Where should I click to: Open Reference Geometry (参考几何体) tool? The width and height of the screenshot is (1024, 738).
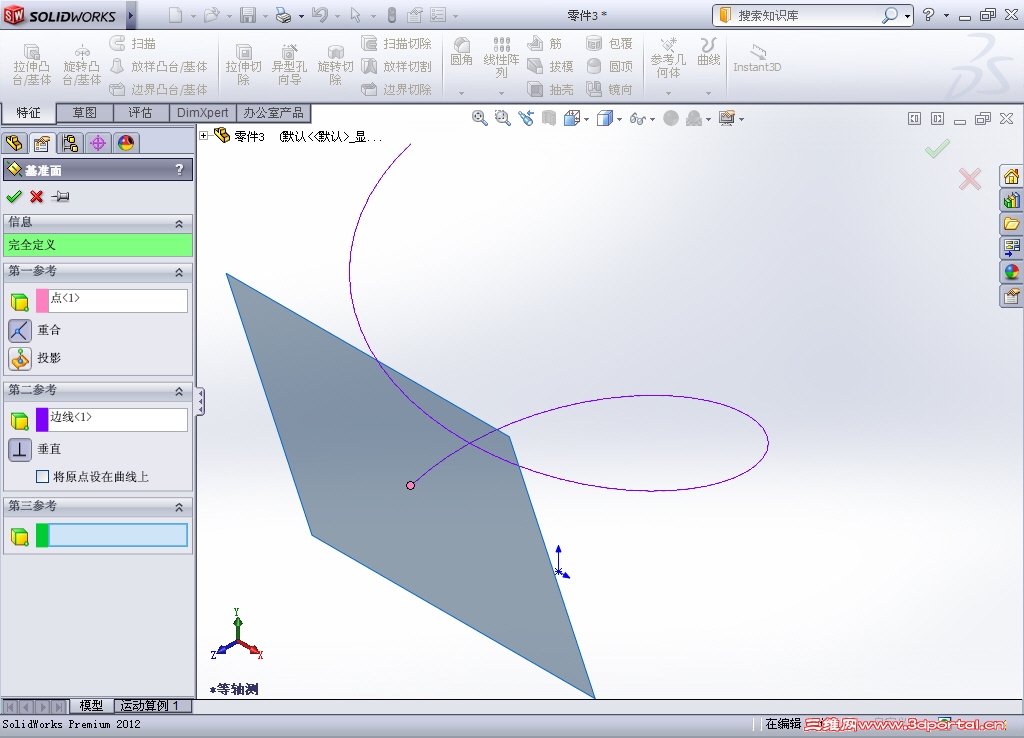coord(668,57)
